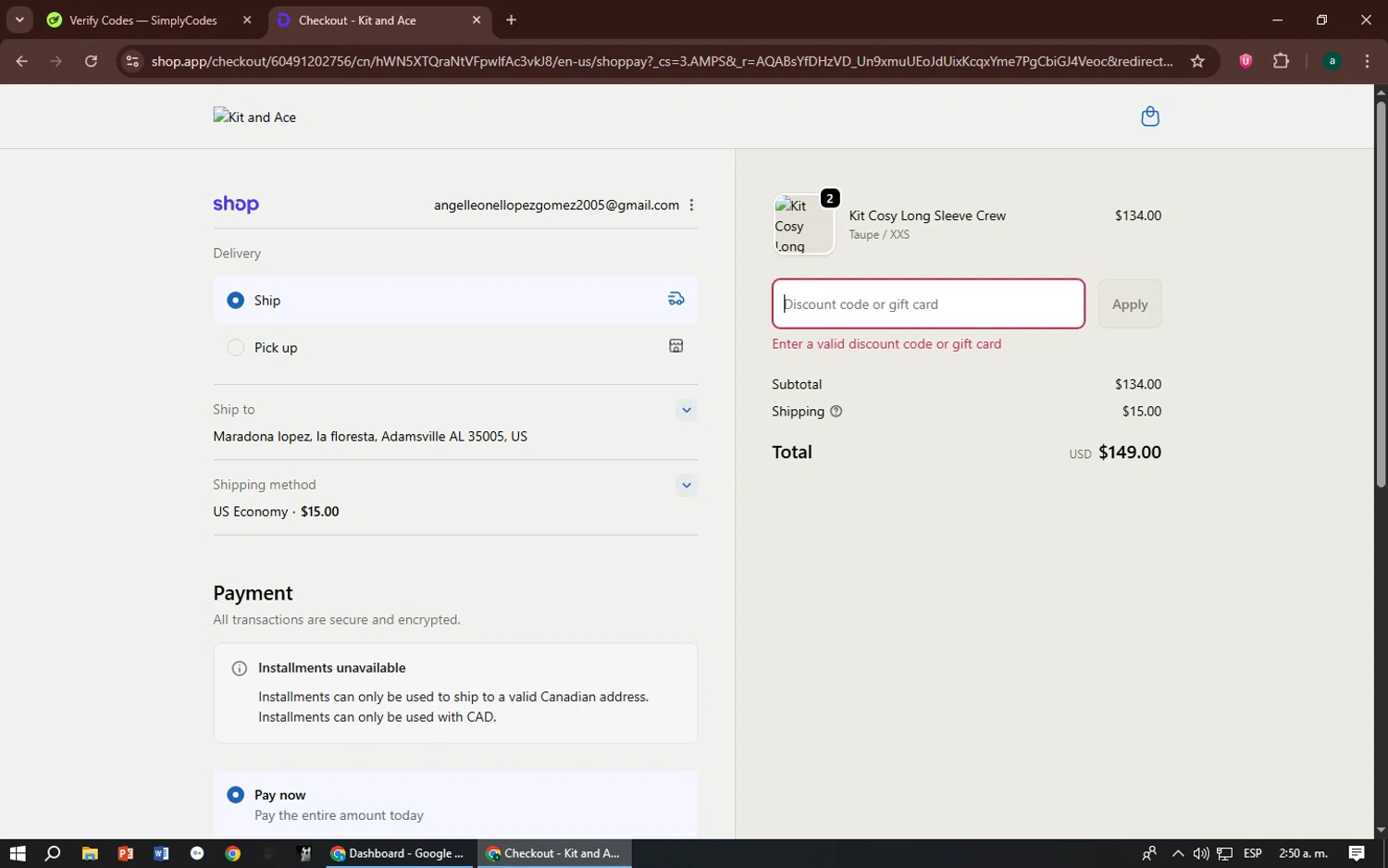
Task: Launch PowerPoint from taskbar
Action: point(126,853)
